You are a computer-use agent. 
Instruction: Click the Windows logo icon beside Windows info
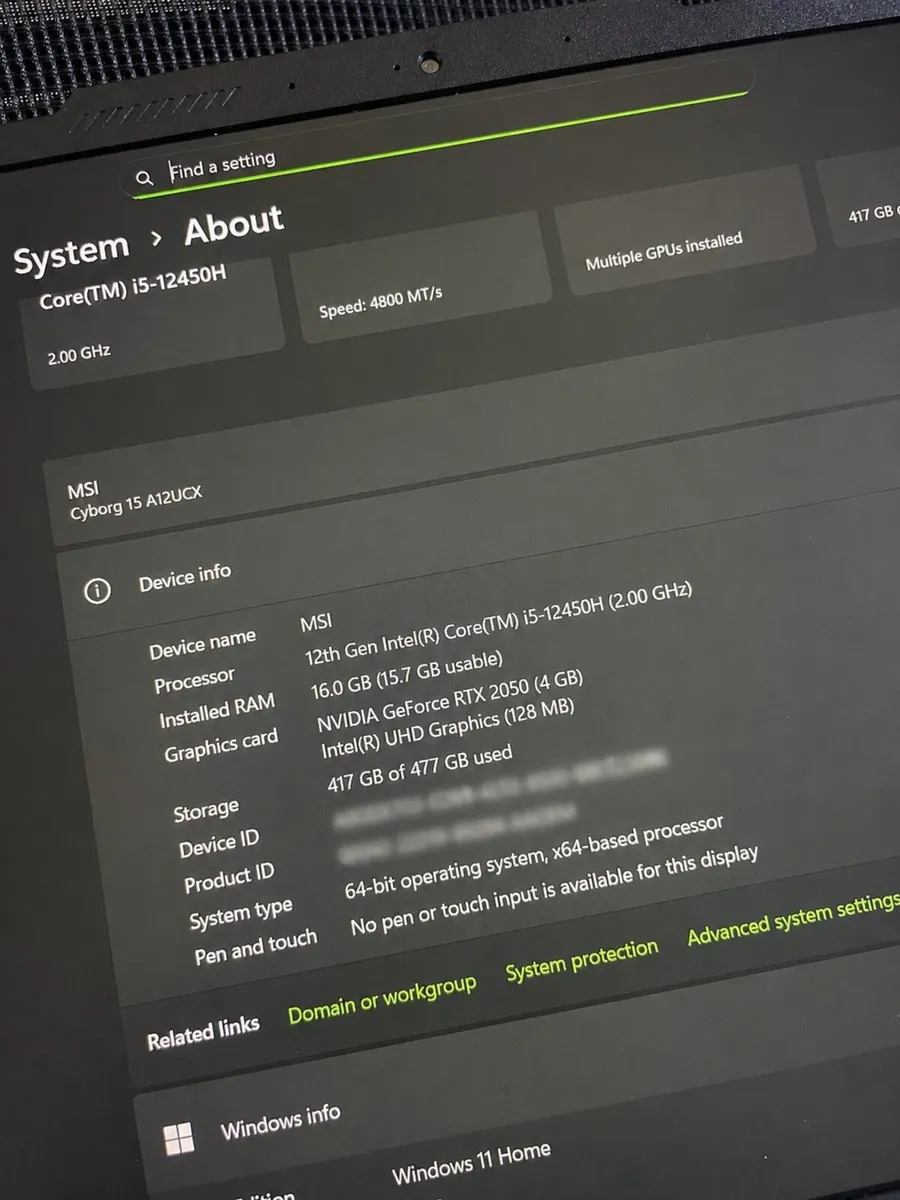click(x=179, y=1138)
